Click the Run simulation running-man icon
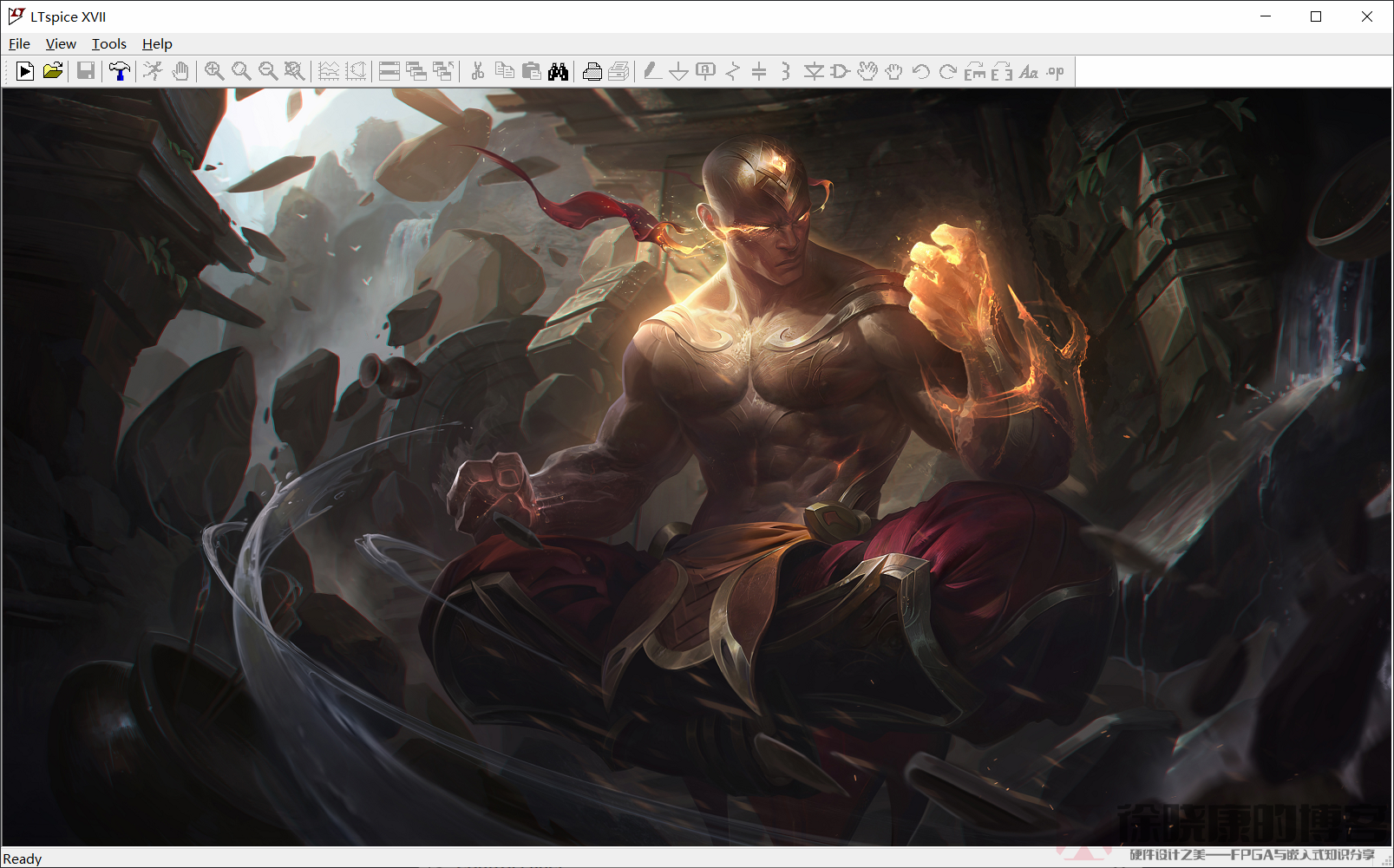The width and height of the screenshot is (1394, 868). (x=154, y=71)
